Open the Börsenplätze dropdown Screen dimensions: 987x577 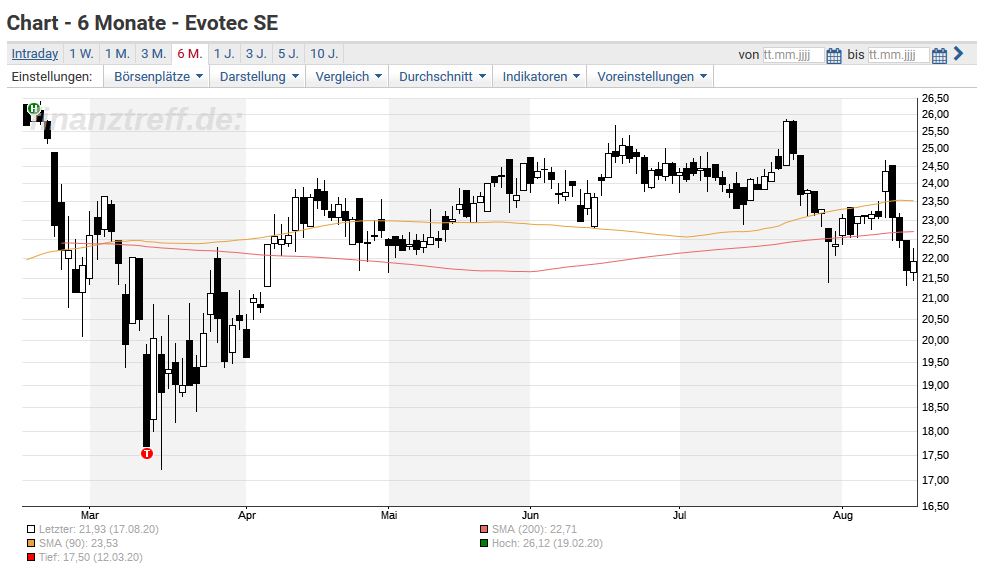158,76
